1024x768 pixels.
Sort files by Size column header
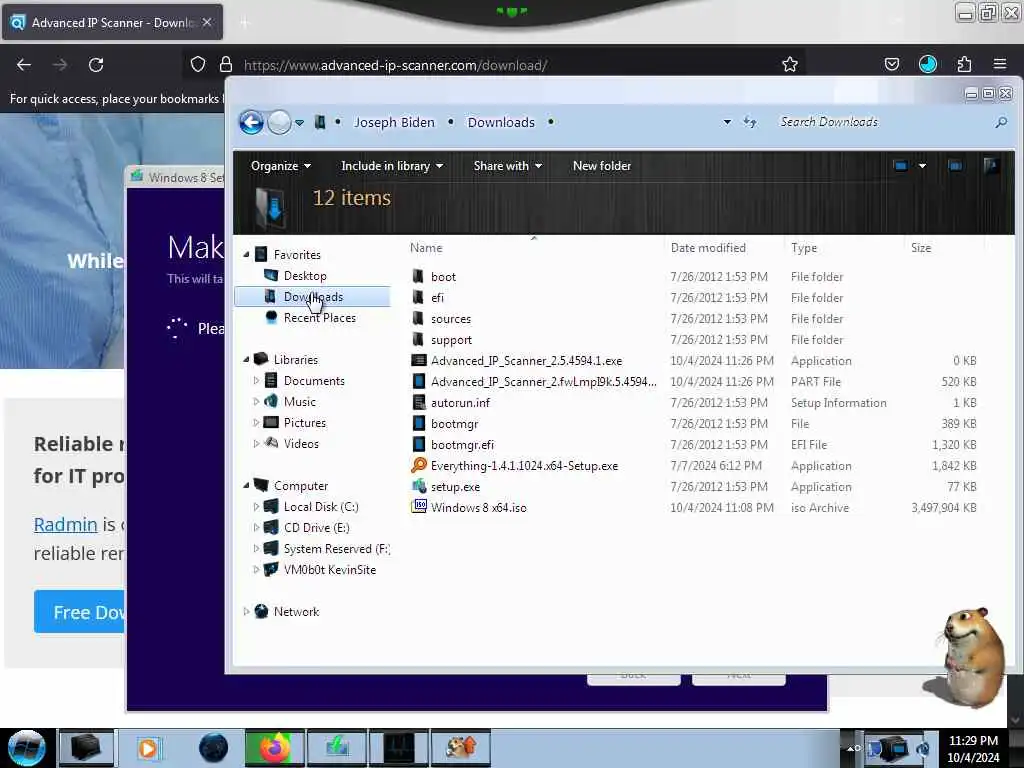921,248
